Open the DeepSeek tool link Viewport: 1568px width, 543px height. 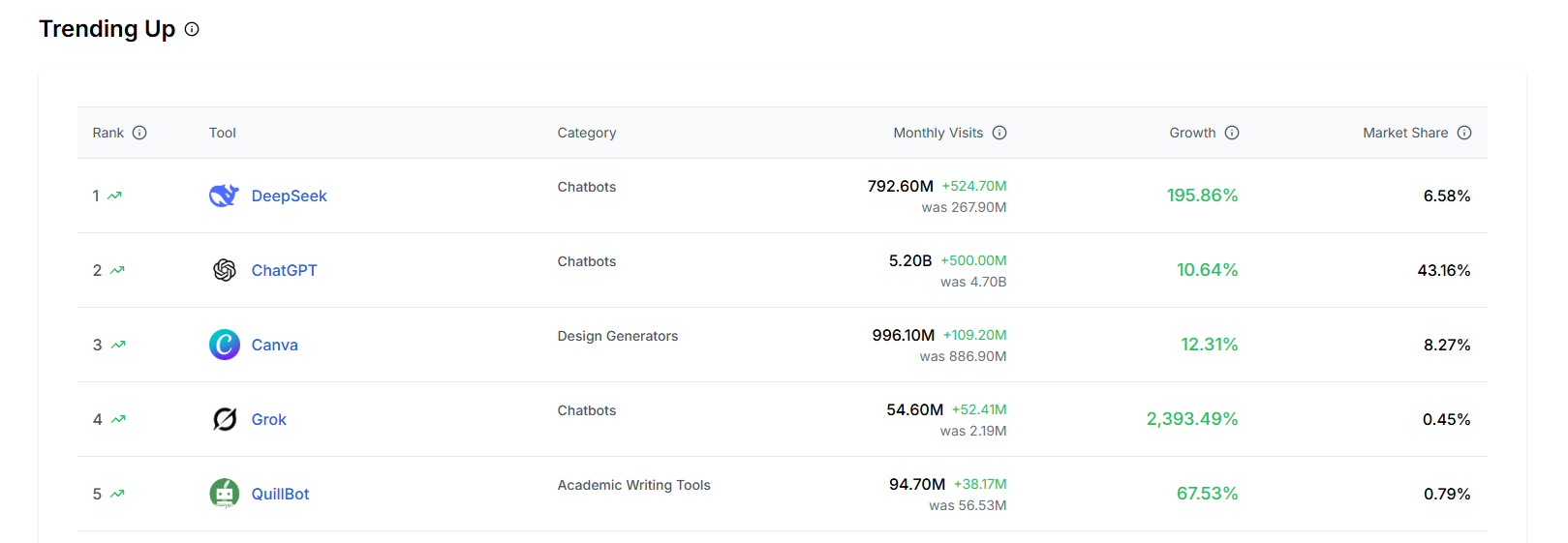coord(289,196)
